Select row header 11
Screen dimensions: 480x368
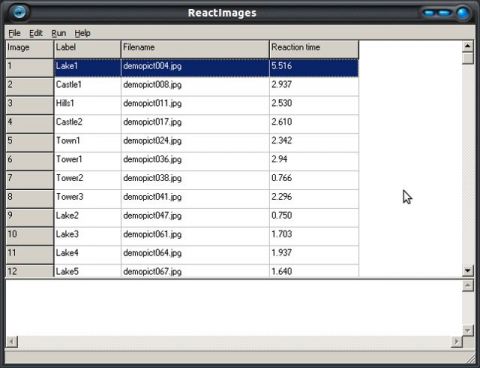click(x=30, y=255)
